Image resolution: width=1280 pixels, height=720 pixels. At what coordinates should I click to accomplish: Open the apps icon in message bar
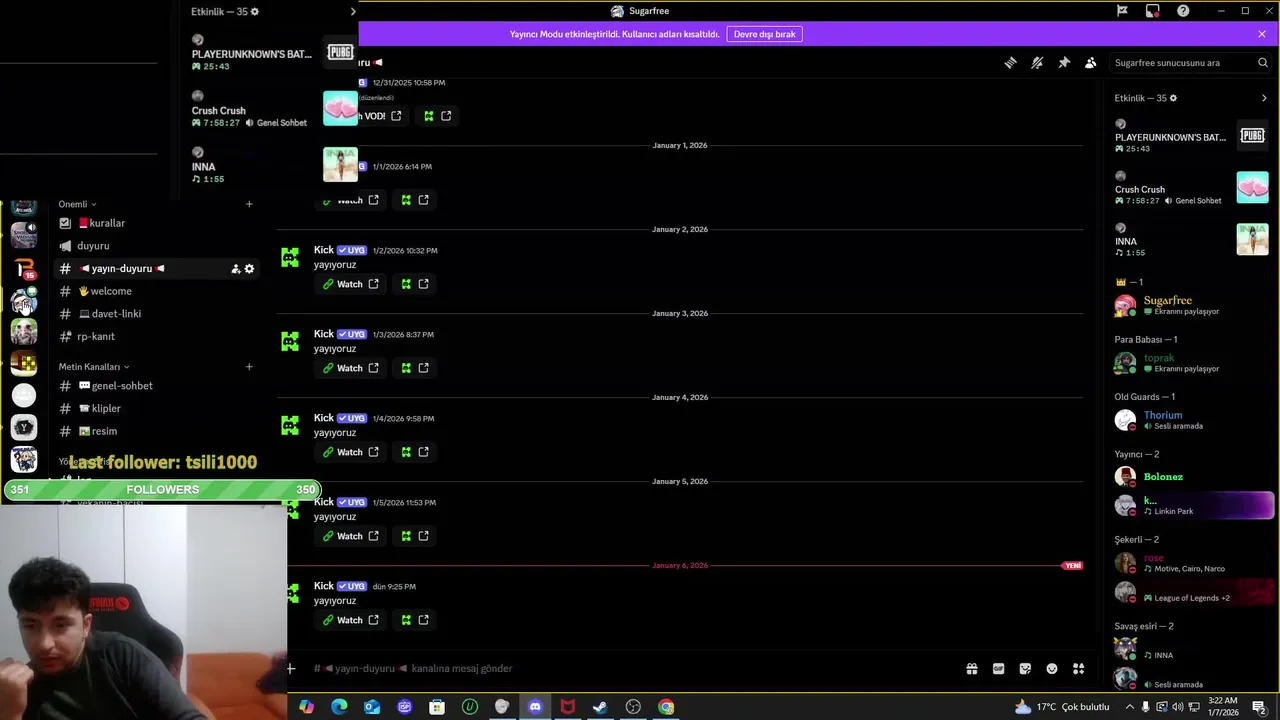pyautogui.click(x=1079, y=669)
